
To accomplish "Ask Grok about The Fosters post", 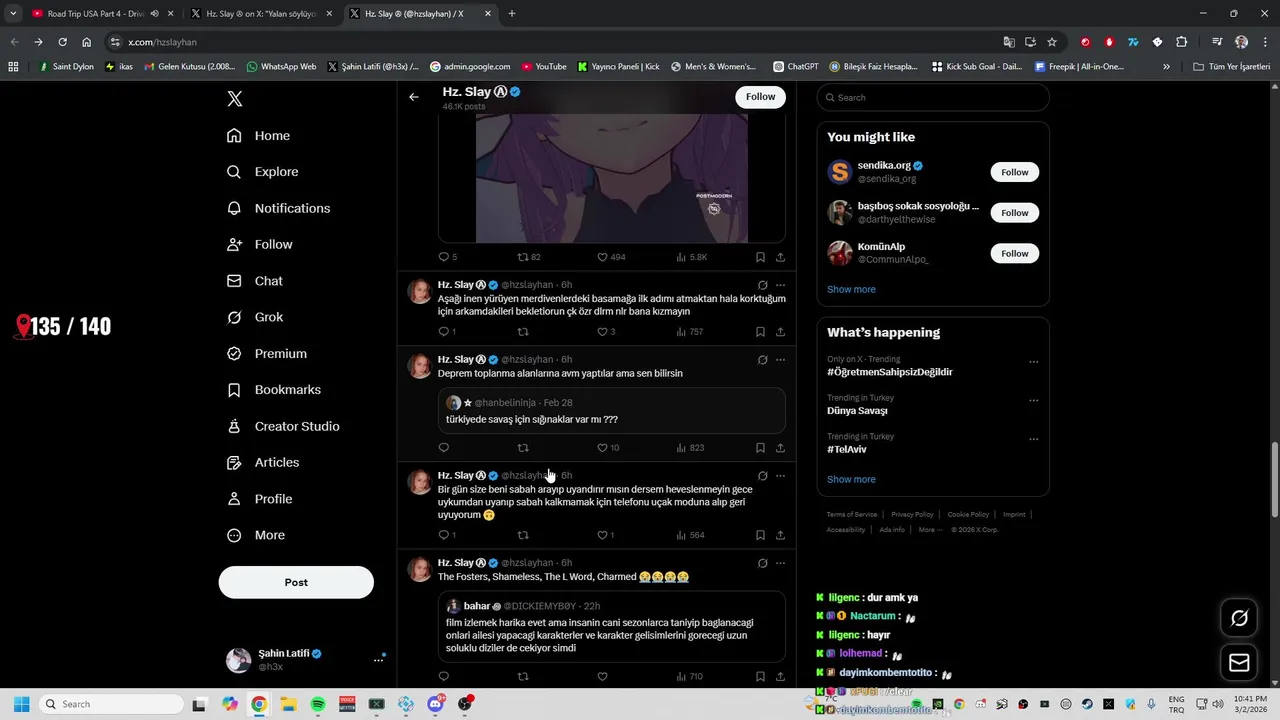I will coord(762,563).
